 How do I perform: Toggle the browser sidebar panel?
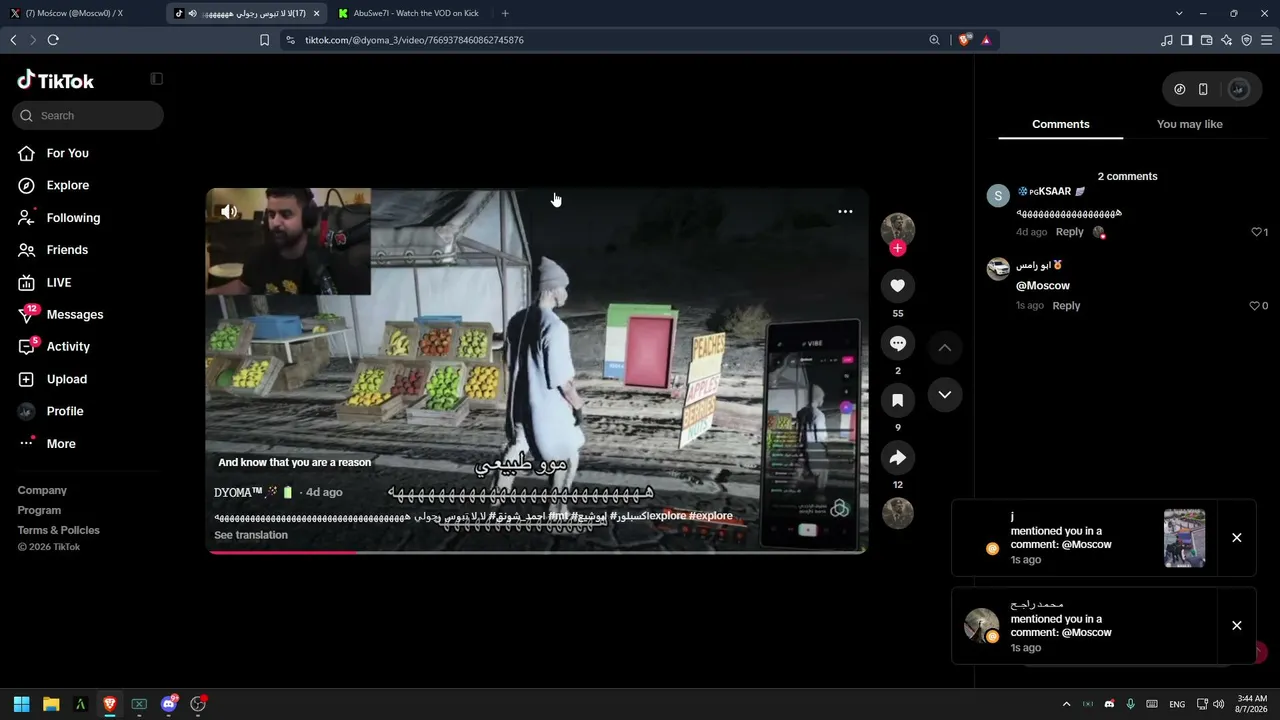coord(1186,40)
